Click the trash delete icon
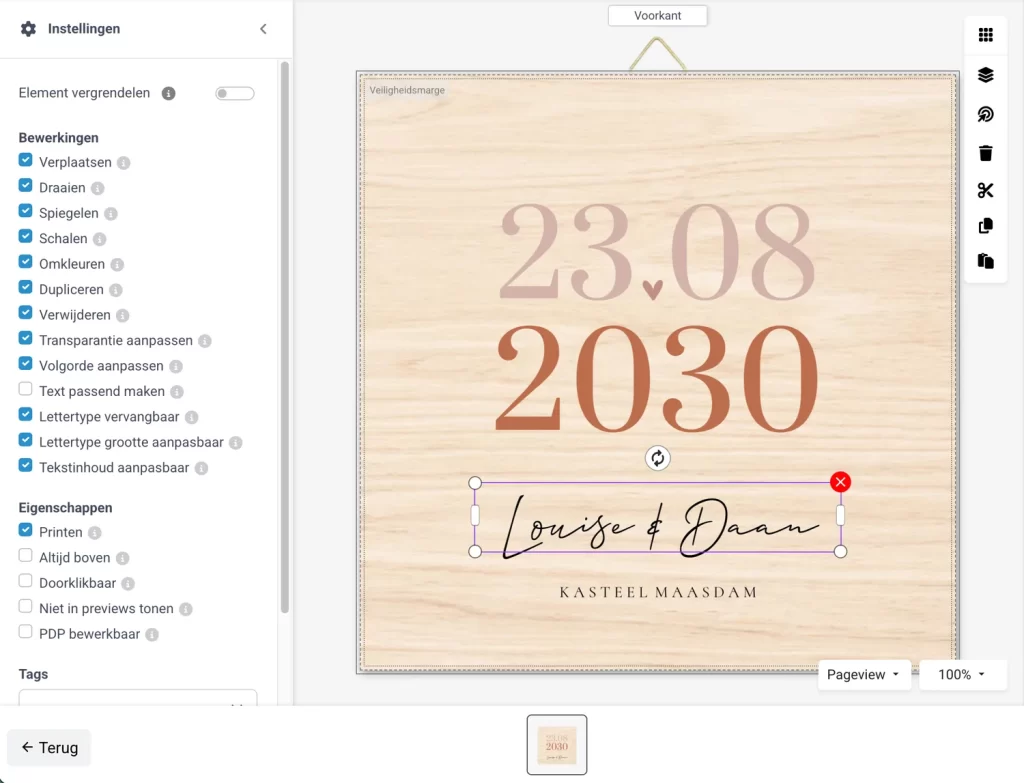1024x783 pixels. [985, 153]
